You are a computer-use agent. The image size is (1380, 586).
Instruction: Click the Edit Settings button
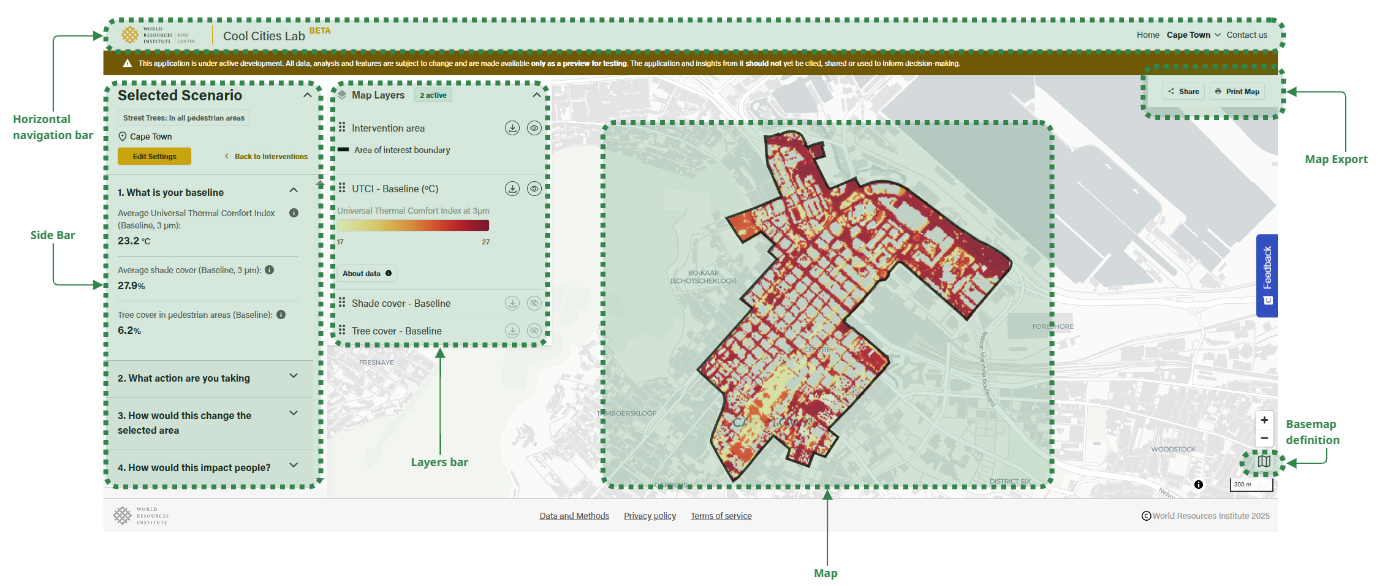click(x=154, y=156)
